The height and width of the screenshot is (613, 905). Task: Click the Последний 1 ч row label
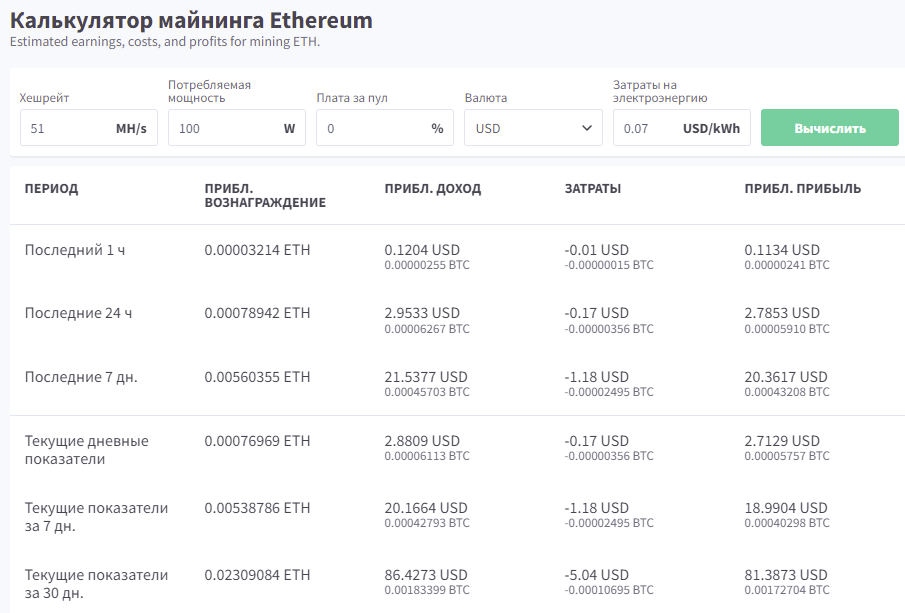click(x=75, y=250)
